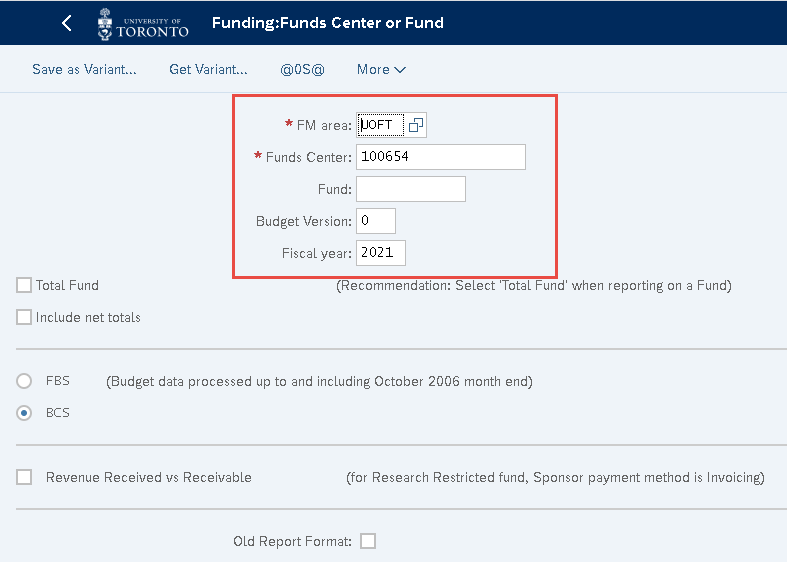Expand the More menu chevron
The image size is (787, 562).
point(400,70)
